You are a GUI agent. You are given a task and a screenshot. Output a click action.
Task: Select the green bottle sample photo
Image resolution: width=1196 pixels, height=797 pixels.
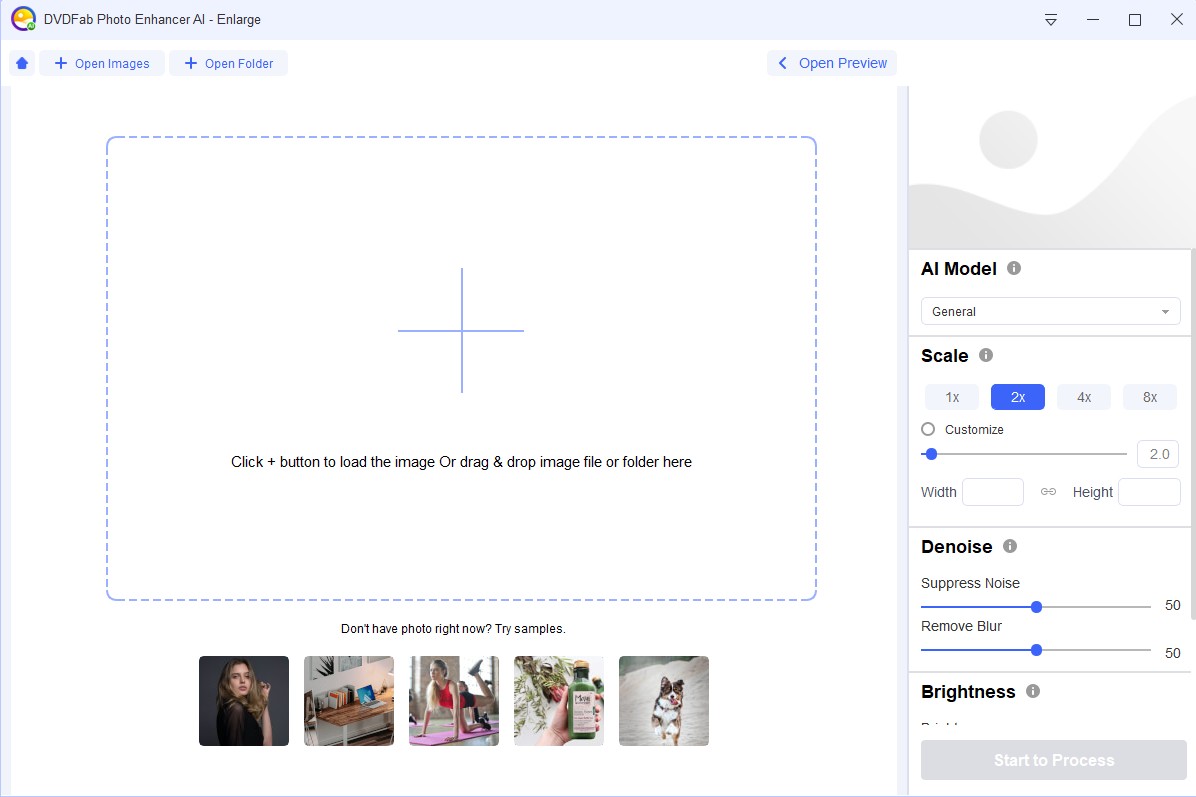pyautogui.click(x=559, y=701)
